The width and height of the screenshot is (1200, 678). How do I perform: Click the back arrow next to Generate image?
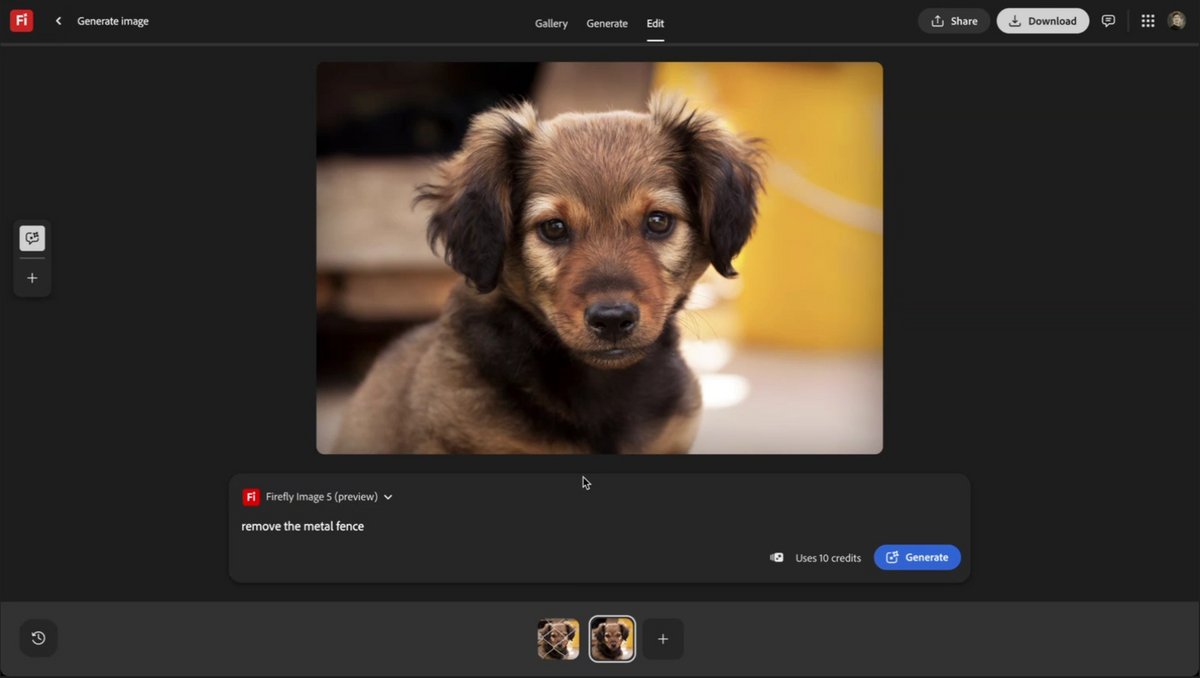[57, 20]
